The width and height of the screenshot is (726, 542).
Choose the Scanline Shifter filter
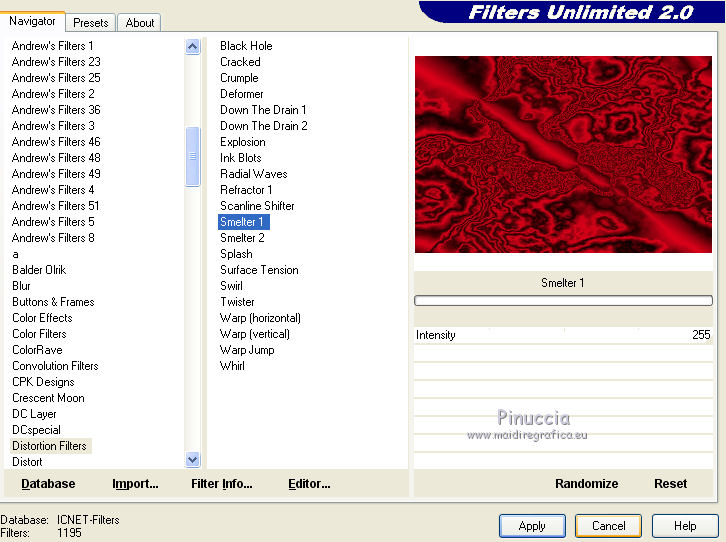(257, 206)
